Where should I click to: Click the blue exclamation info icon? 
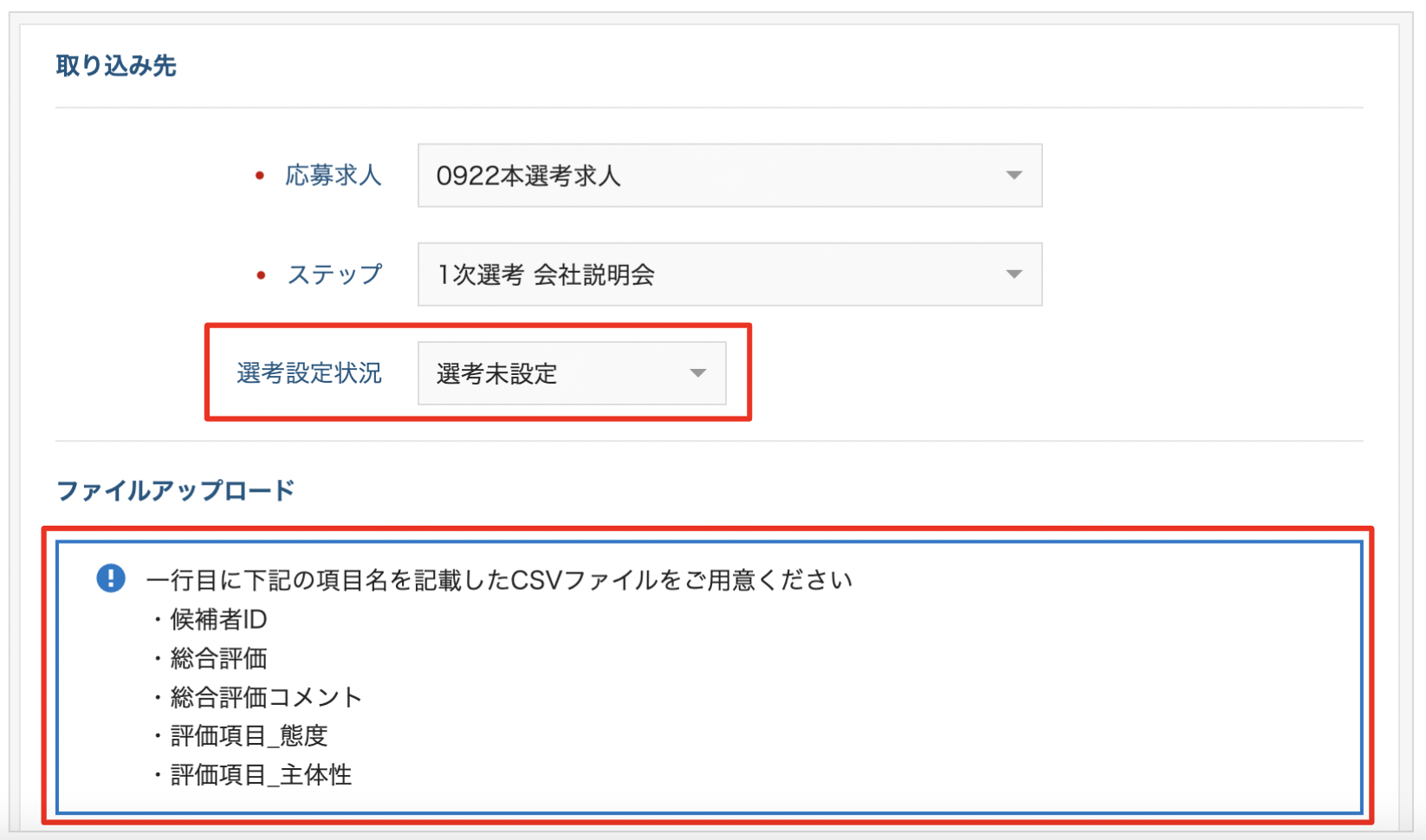[x=111, y=578]
